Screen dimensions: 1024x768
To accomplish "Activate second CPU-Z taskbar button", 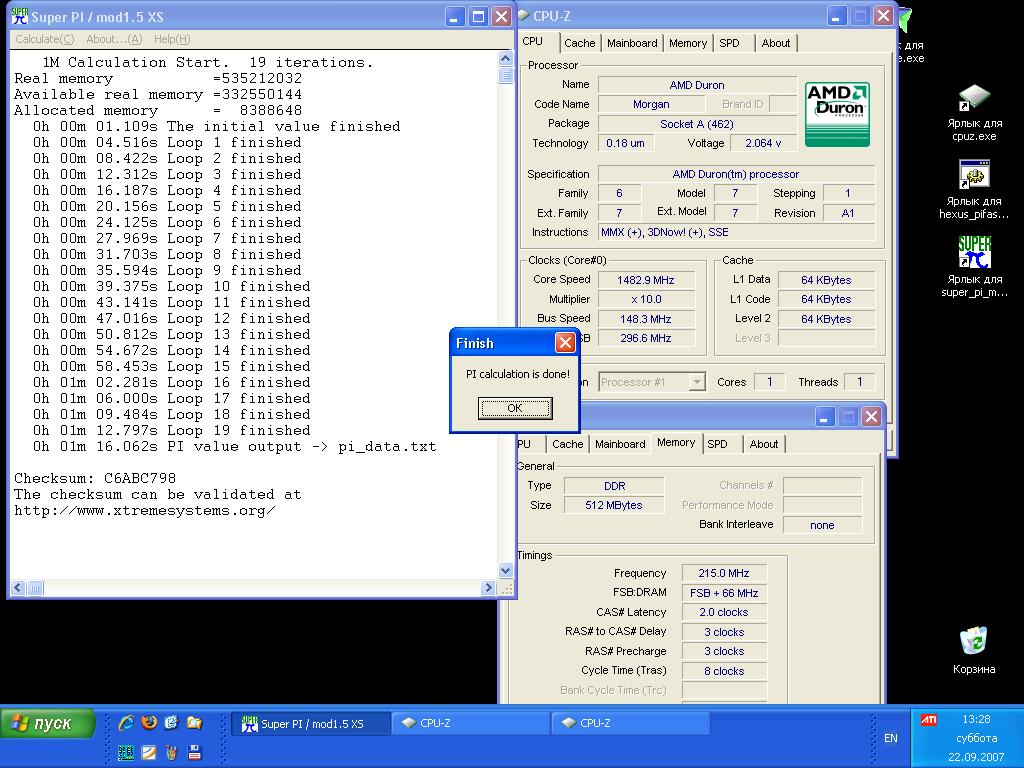I will coord(631,723).
